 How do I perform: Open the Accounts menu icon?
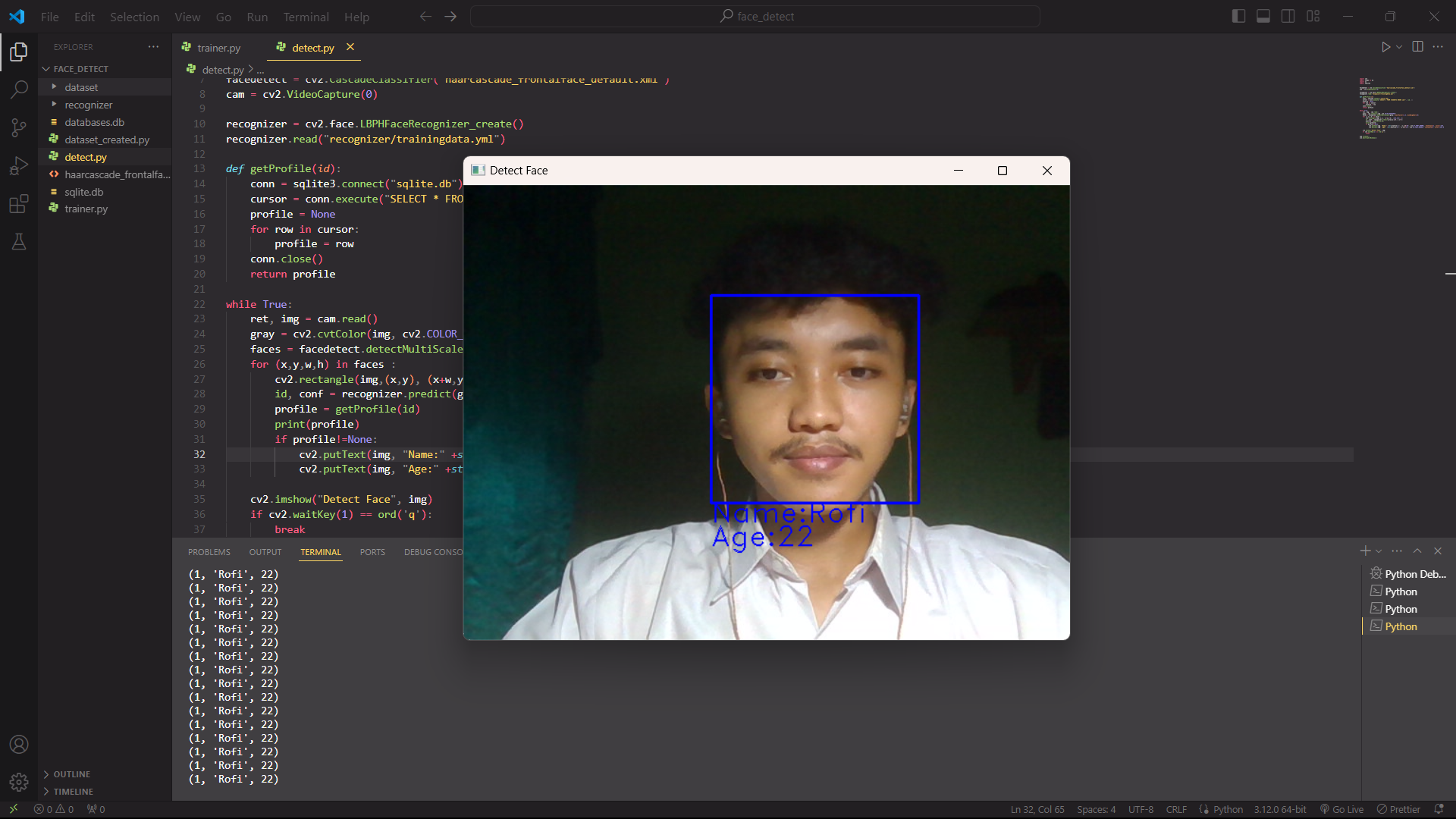(19, 745)
